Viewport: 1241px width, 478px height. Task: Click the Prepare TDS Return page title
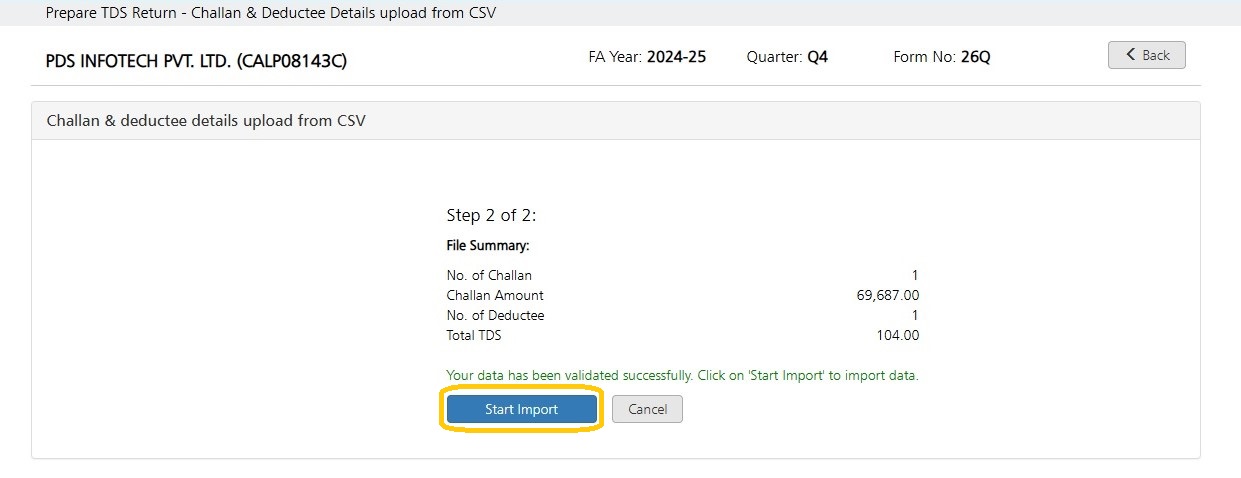point(270,13)
